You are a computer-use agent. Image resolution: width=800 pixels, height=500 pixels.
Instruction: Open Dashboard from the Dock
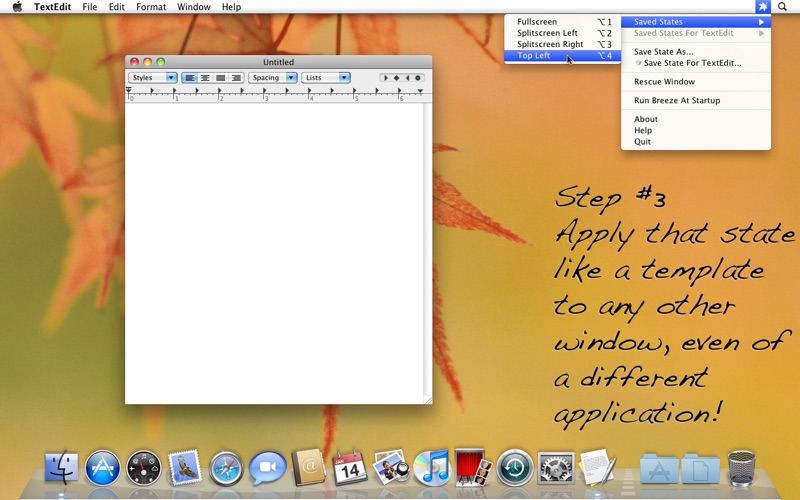tap(143, 467)
